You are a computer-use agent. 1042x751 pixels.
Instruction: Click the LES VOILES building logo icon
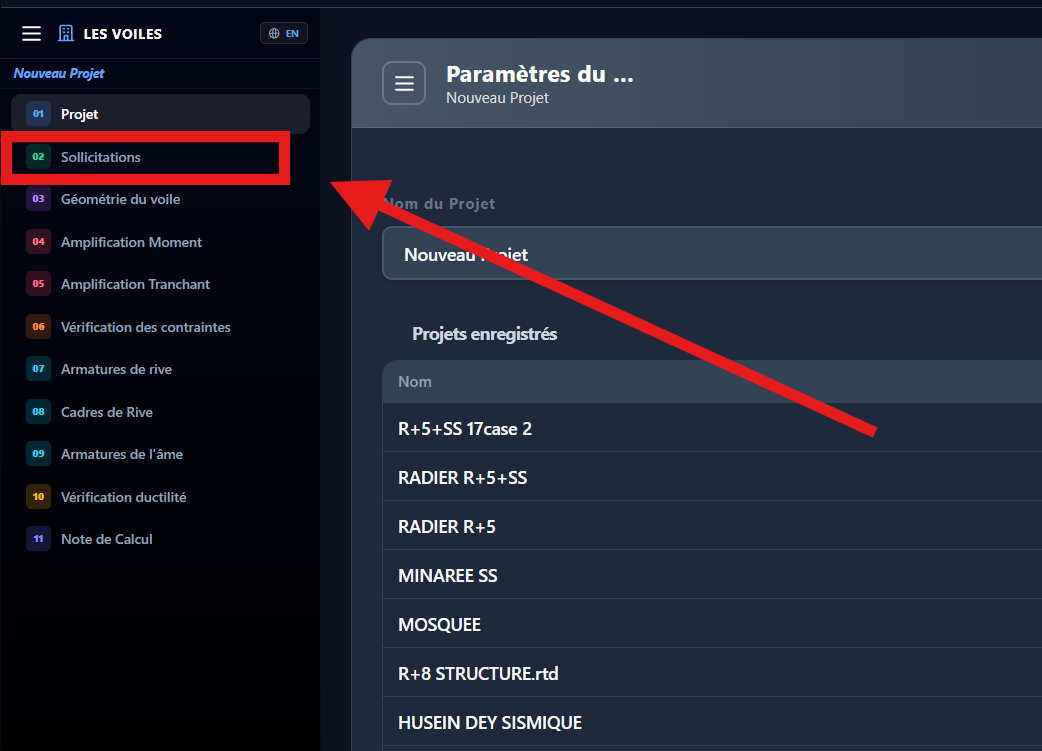point(66,34)
